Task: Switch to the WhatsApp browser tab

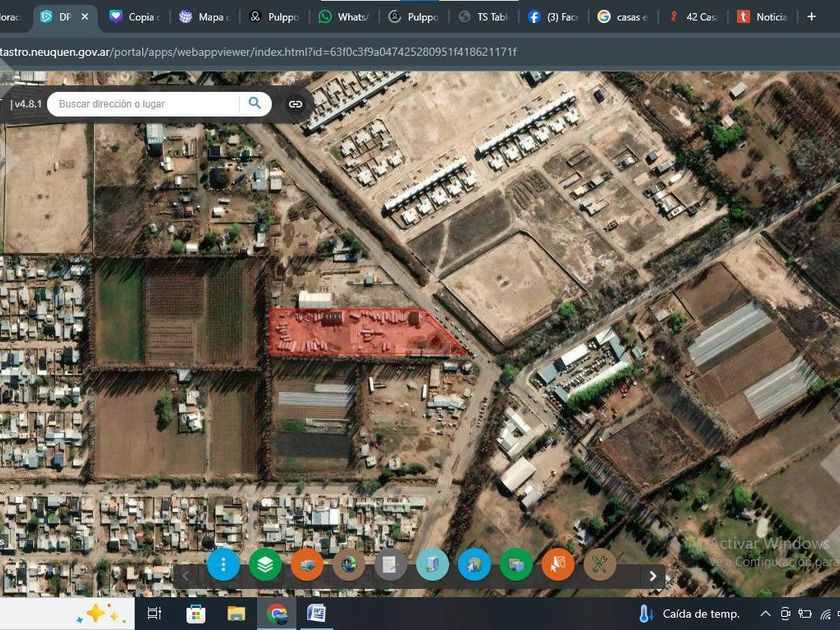Action: click(344, 17)
